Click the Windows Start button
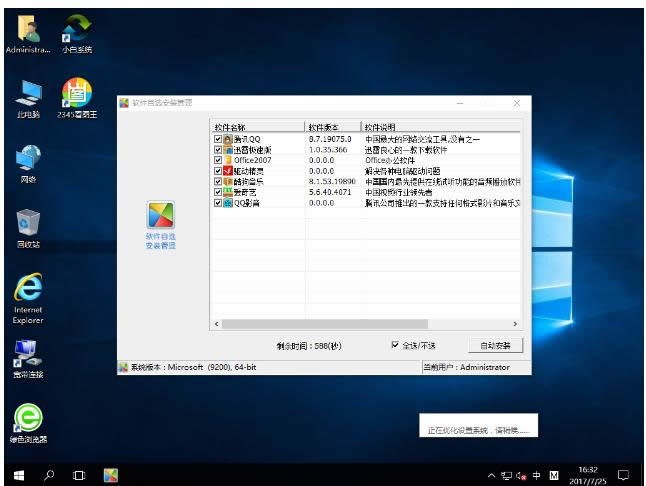Image resolution: width=646 pixels, height=486 pixels. pos(18,473)
